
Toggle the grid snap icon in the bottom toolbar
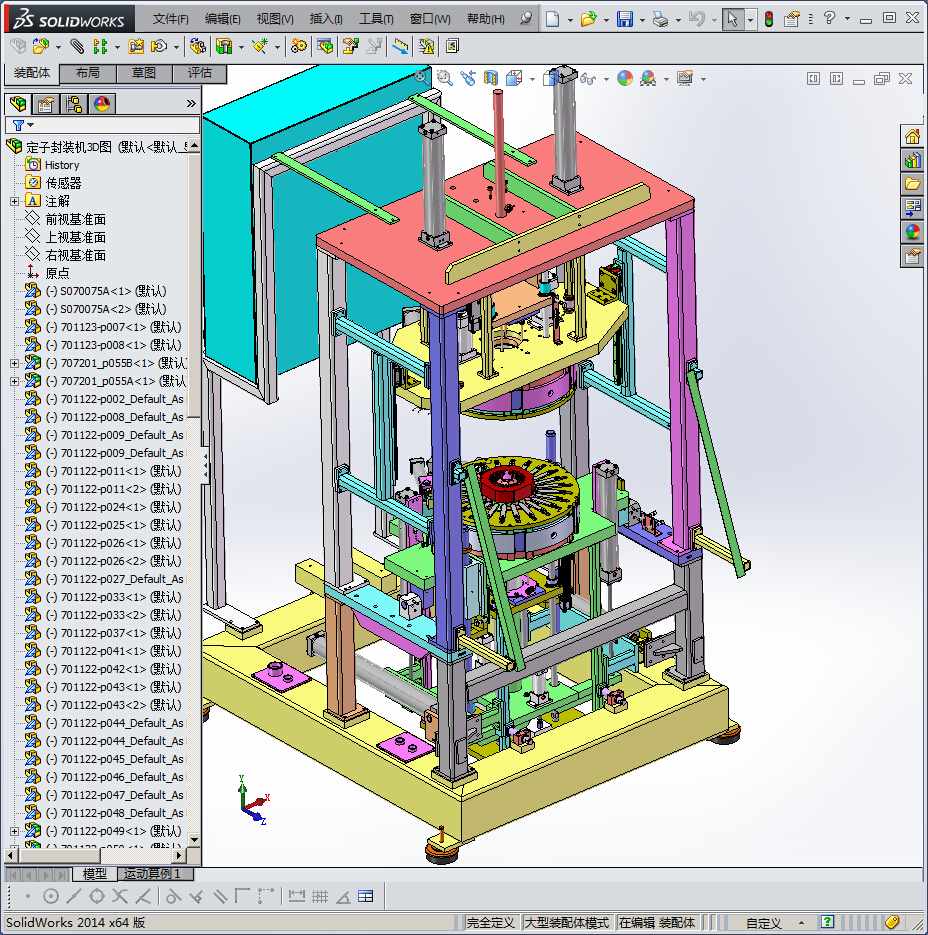(320, 896)
